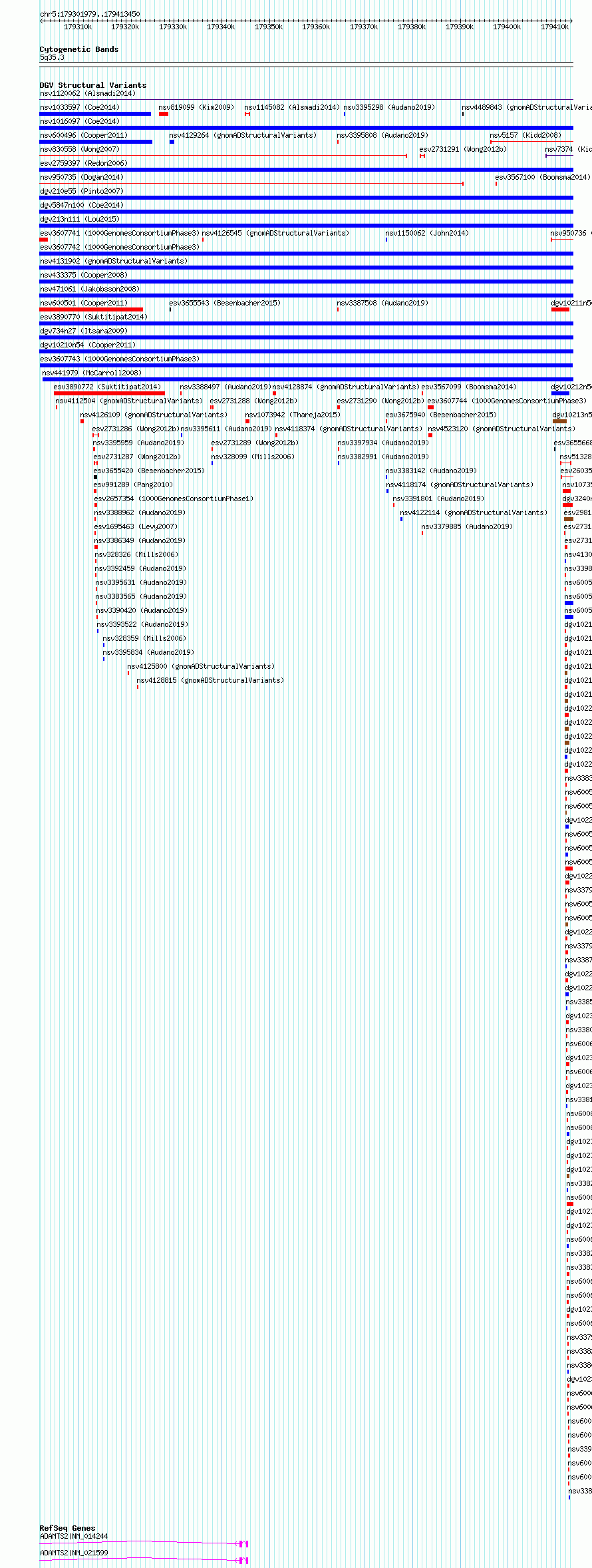592x1568 pixels.
Task: Click esv3607743 (1000GenomesConsortiumPhase3) label
Action: coord(120,359)
